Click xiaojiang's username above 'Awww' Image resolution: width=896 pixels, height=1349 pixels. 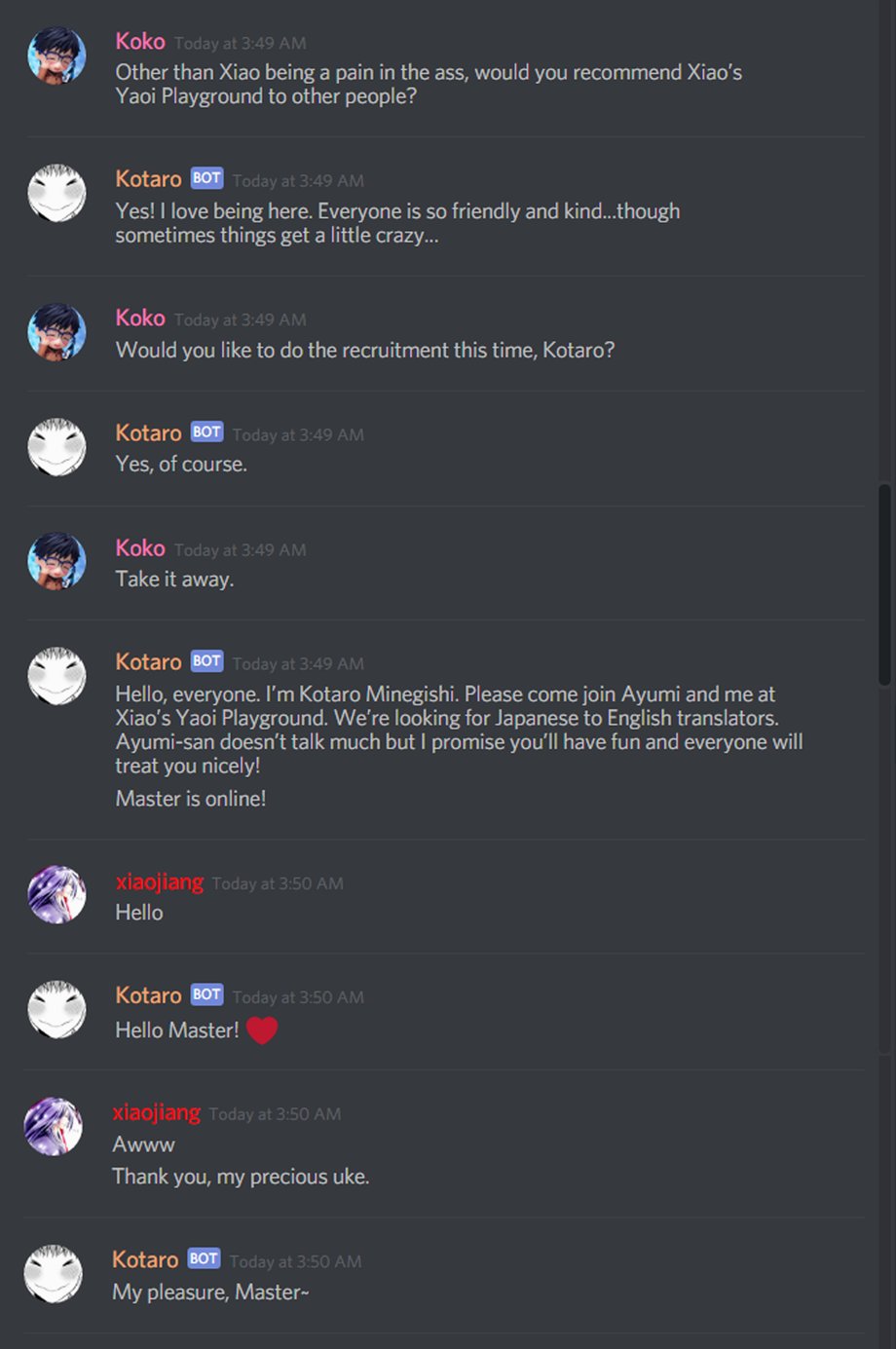tap(157, 1113)
